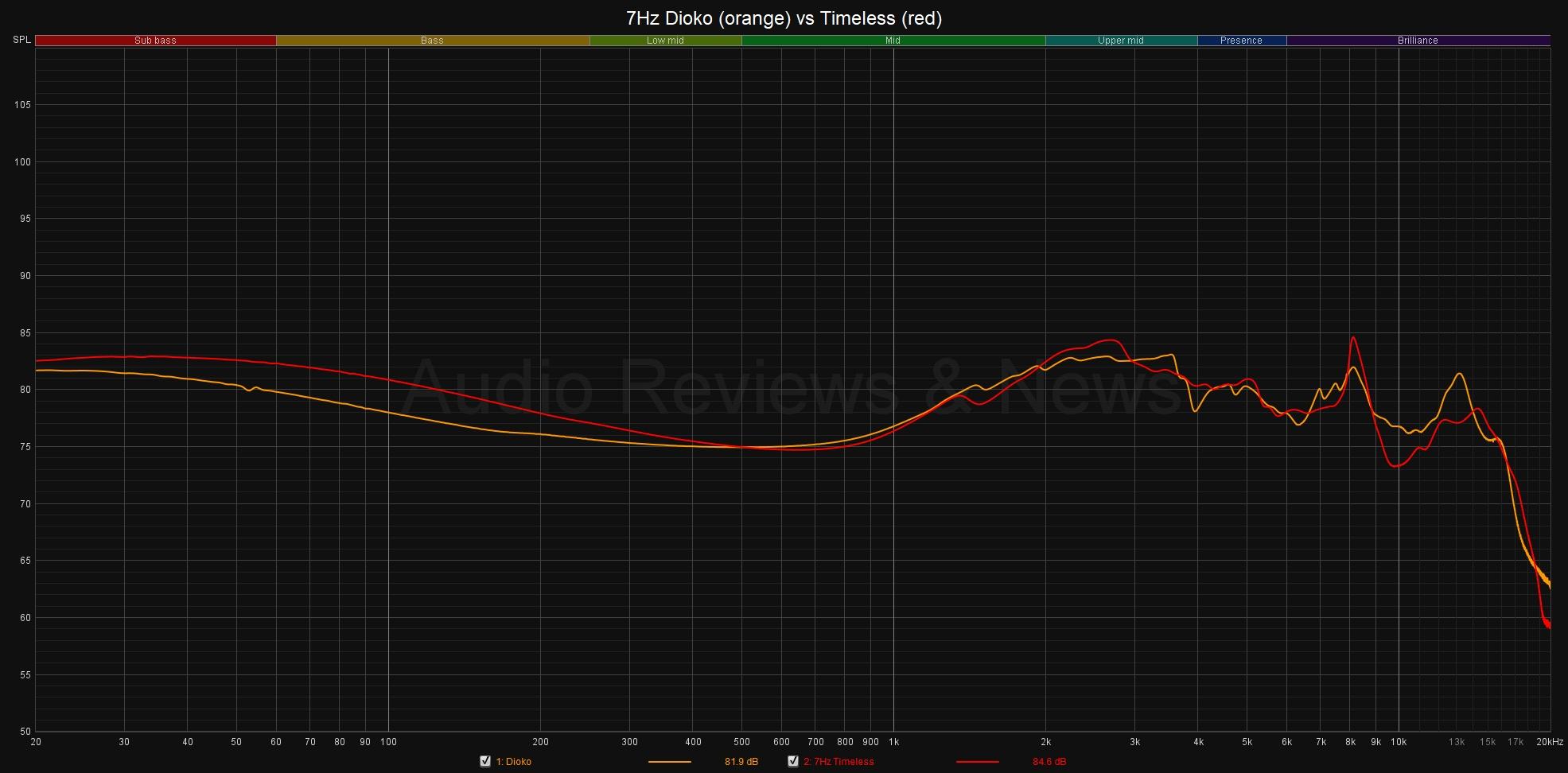
Task: Click the graph title text
Action: coord(784,18)
